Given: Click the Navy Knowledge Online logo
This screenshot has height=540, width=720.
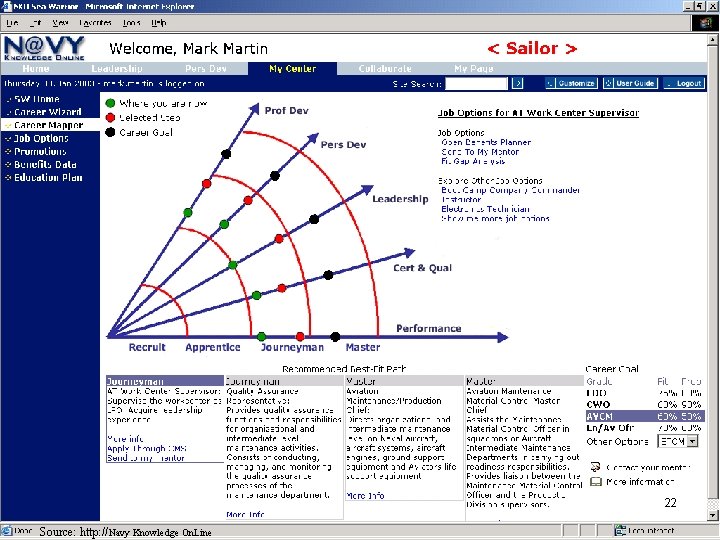Looking at the screenshot, I should 44,48.
